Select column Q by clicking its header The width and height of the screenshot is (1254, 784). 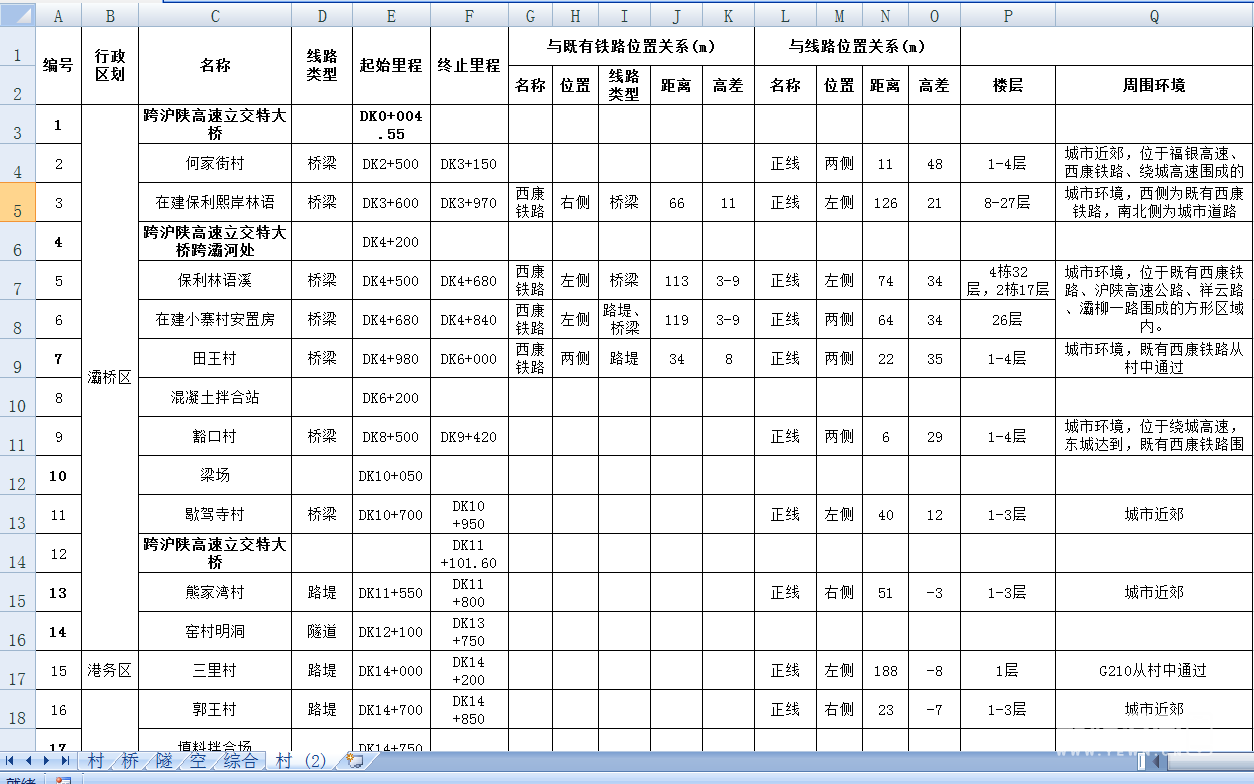click(1154, 15)
